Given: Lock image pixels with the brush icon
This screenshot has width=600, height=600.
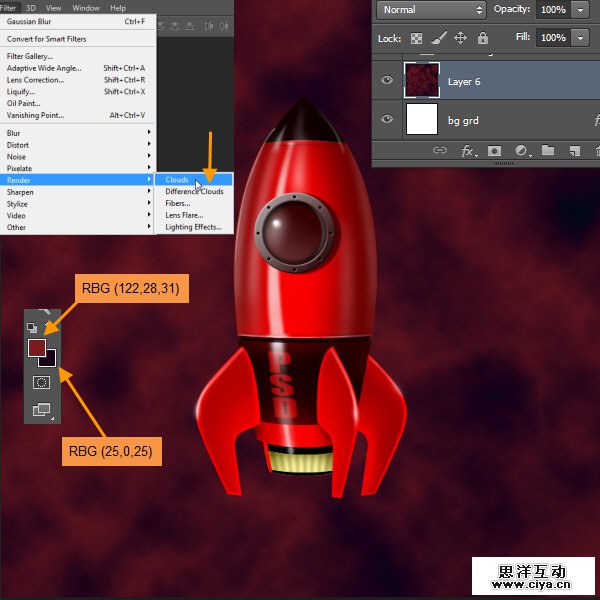Looking at the screenshot, I should (x=439, y=38).
